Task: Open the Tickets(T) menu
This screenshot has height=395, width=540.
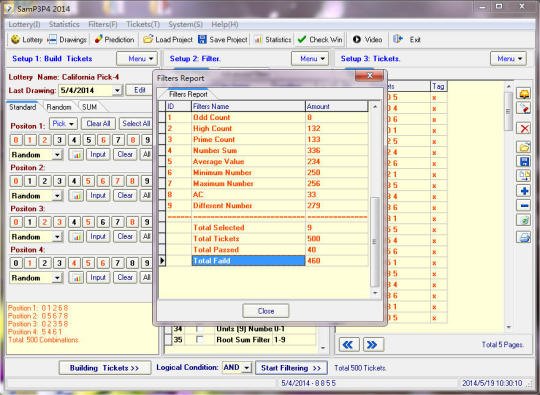Action: 143,24
